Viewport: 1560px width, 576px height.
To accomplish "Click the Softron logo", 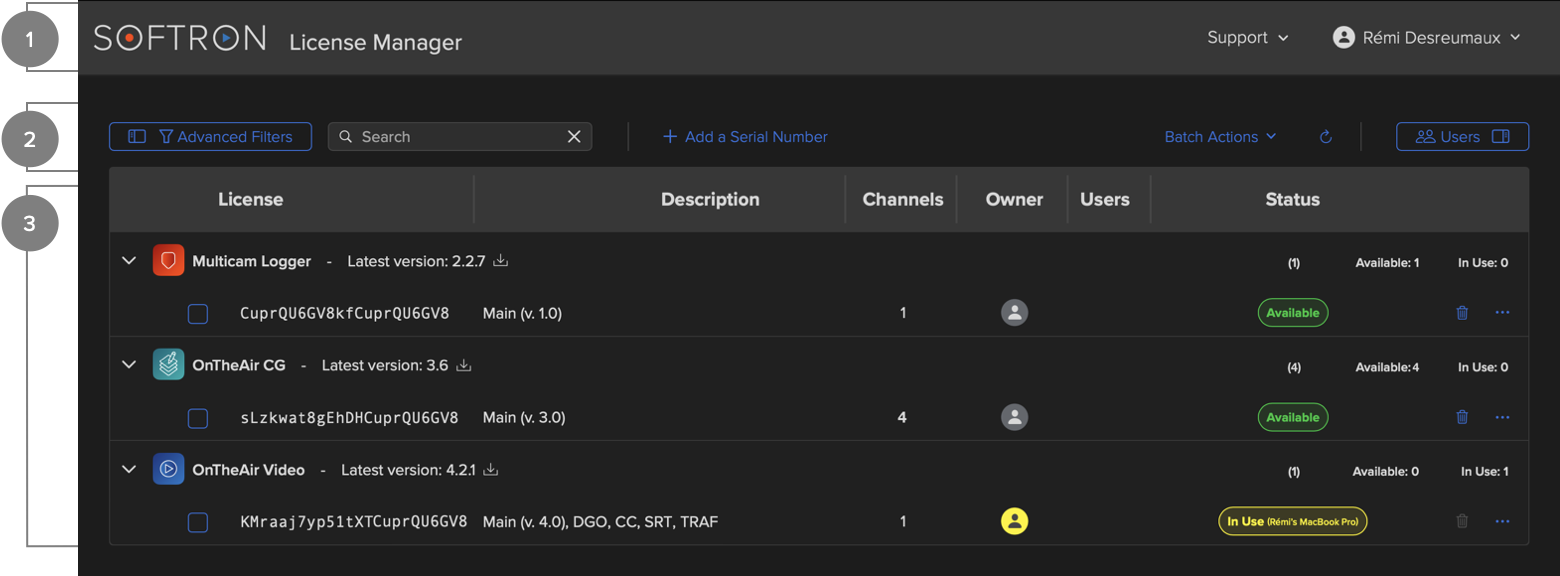I will point(180,38).
